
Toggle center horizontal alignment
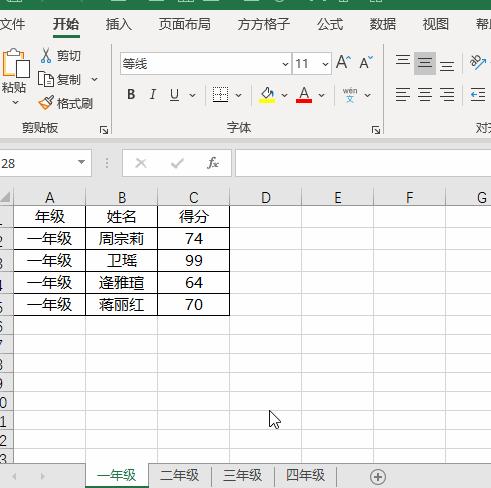coord(425,95)
